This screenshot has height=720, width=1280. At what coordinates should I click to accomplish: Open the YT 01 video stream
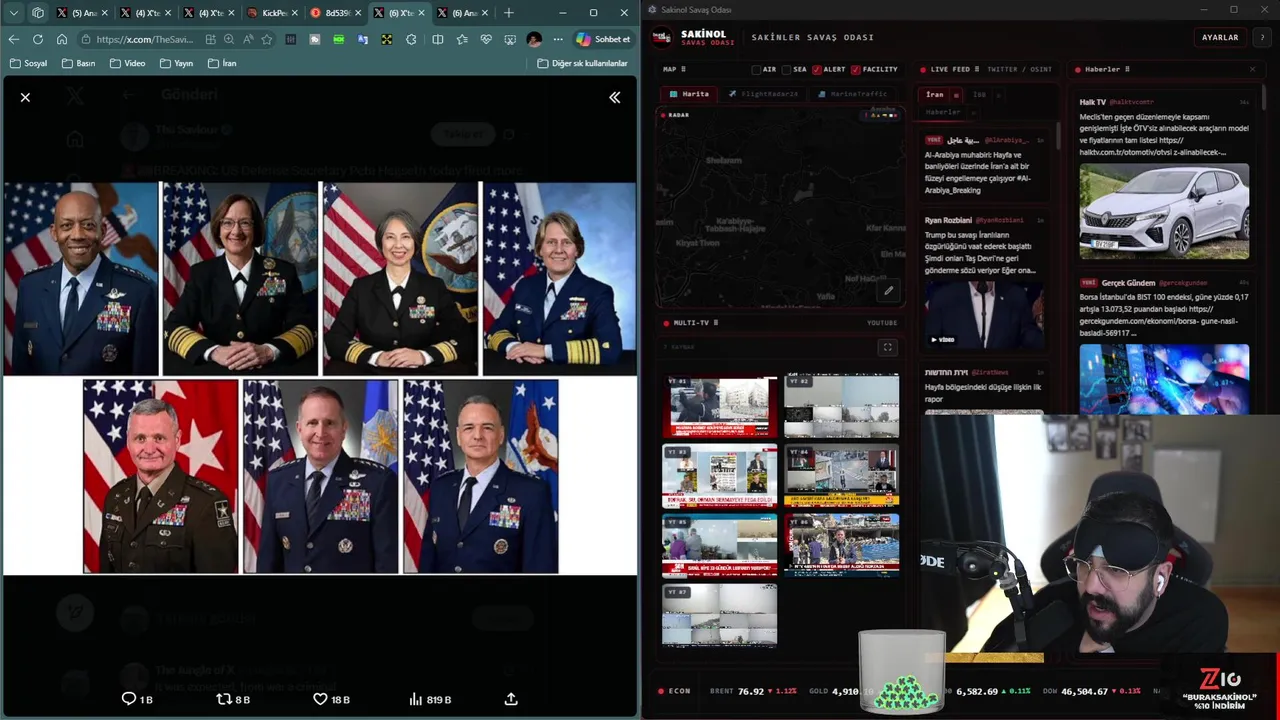(719, 407)
